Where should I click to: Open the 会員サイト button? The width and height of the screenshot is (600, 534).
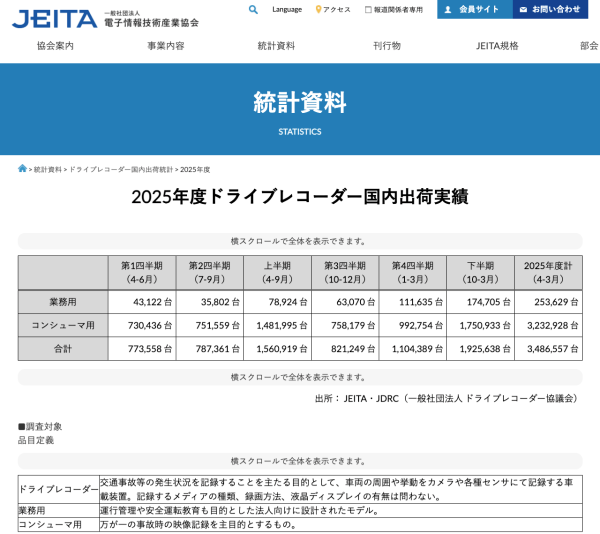[475, 9]
